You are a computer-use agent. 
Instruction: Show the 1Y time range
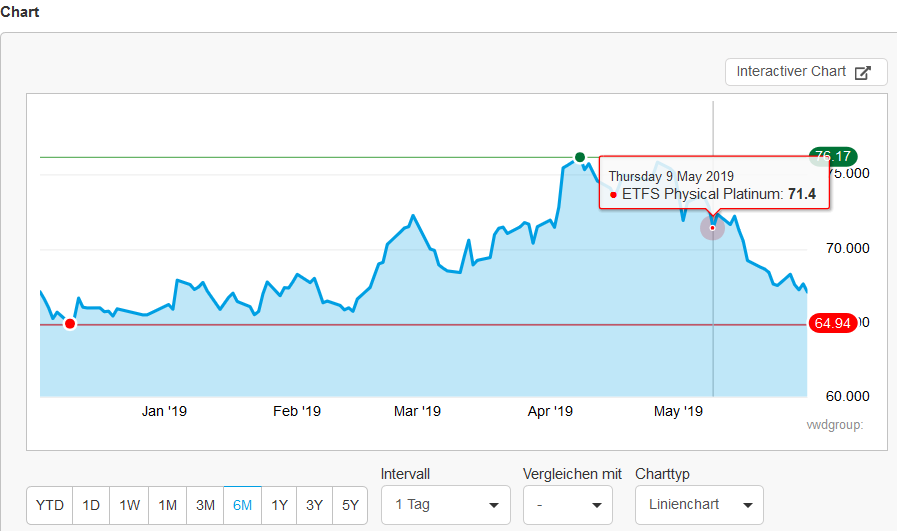(x=279, y=505)
